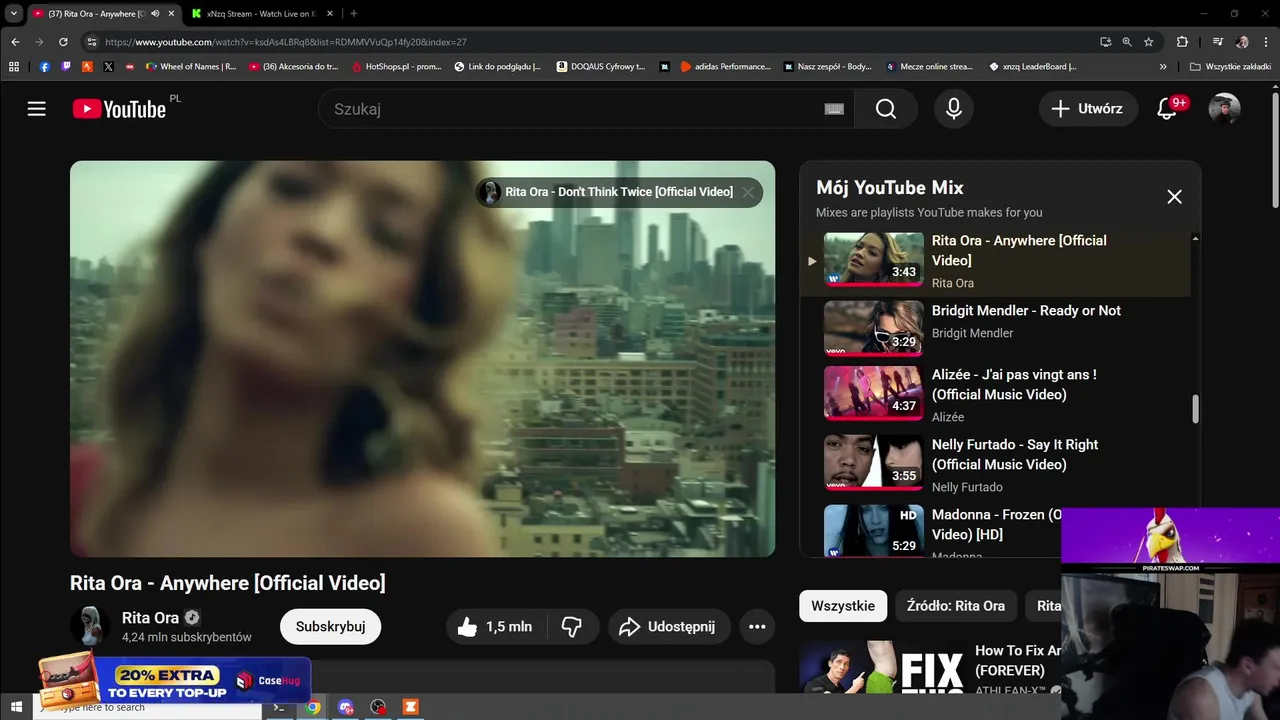
Task: Close the Mój YouTube Mix panel
Action: point(1174,197)
